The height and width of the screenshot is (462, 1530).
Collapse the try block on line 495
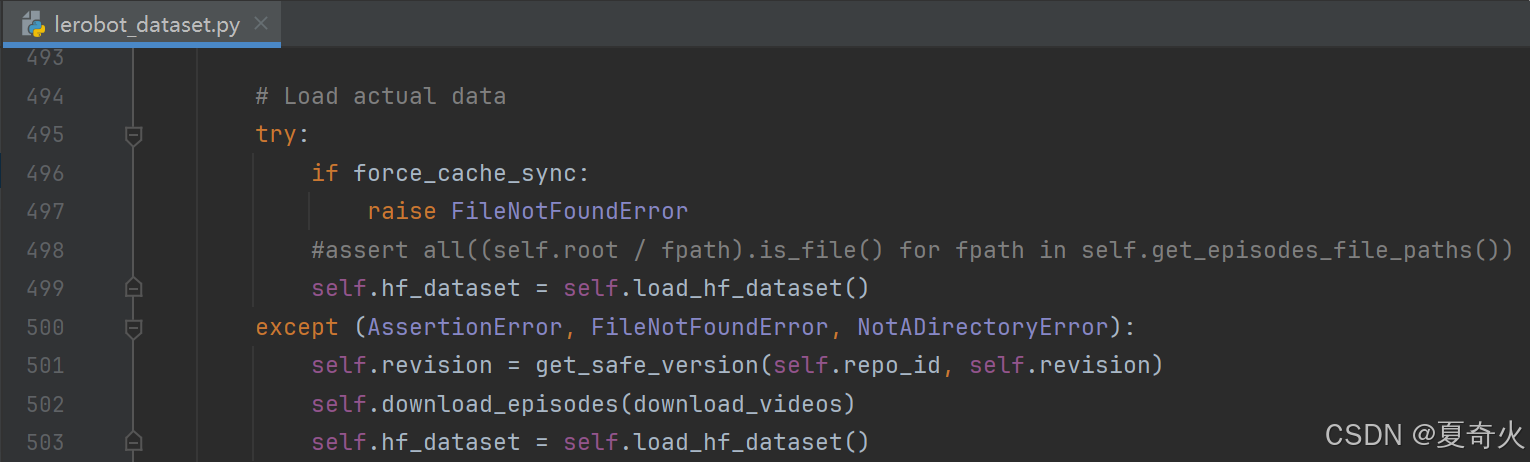[133, 134]
